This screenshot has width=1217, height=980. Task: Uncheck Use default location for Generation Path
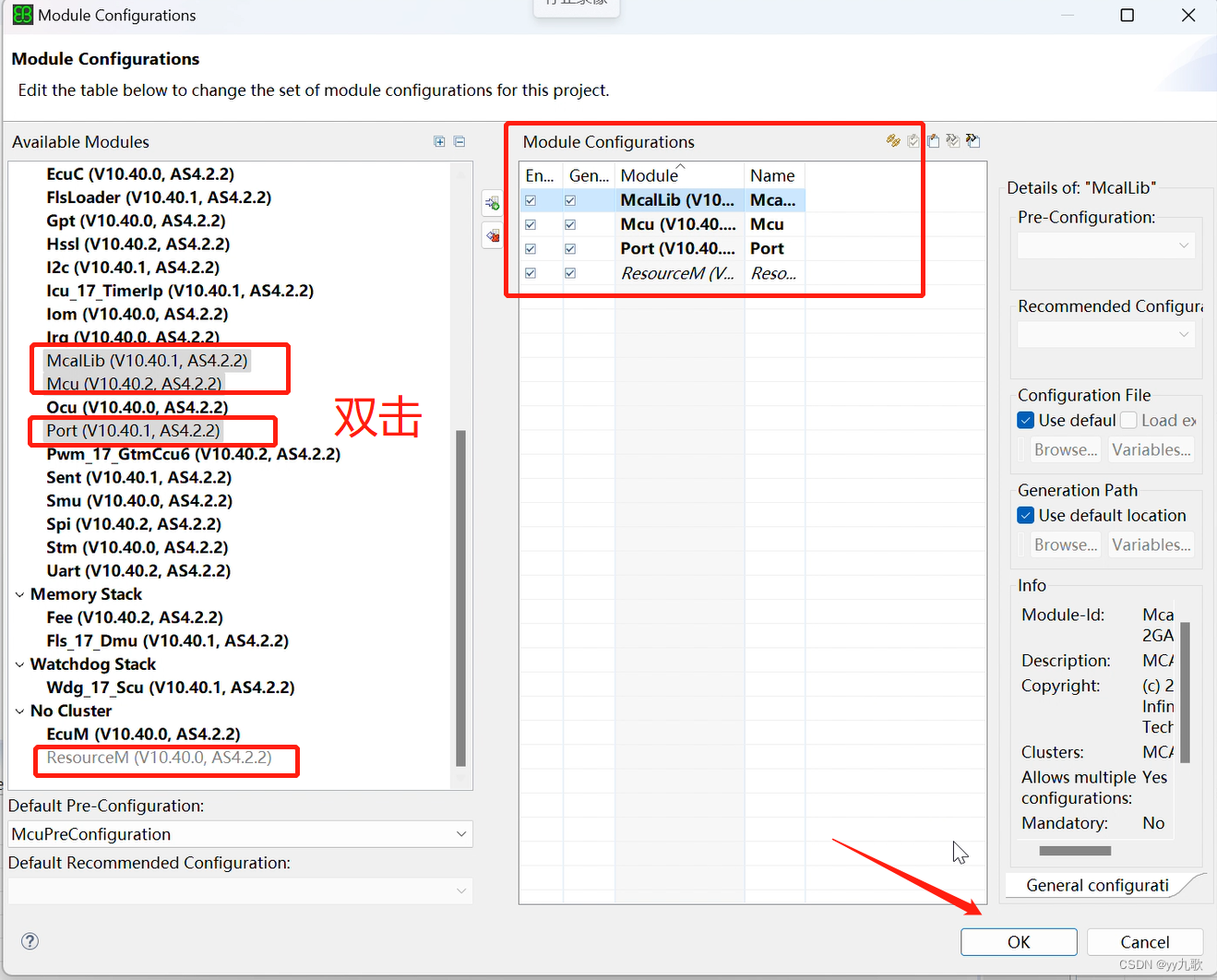(1026, 515)
